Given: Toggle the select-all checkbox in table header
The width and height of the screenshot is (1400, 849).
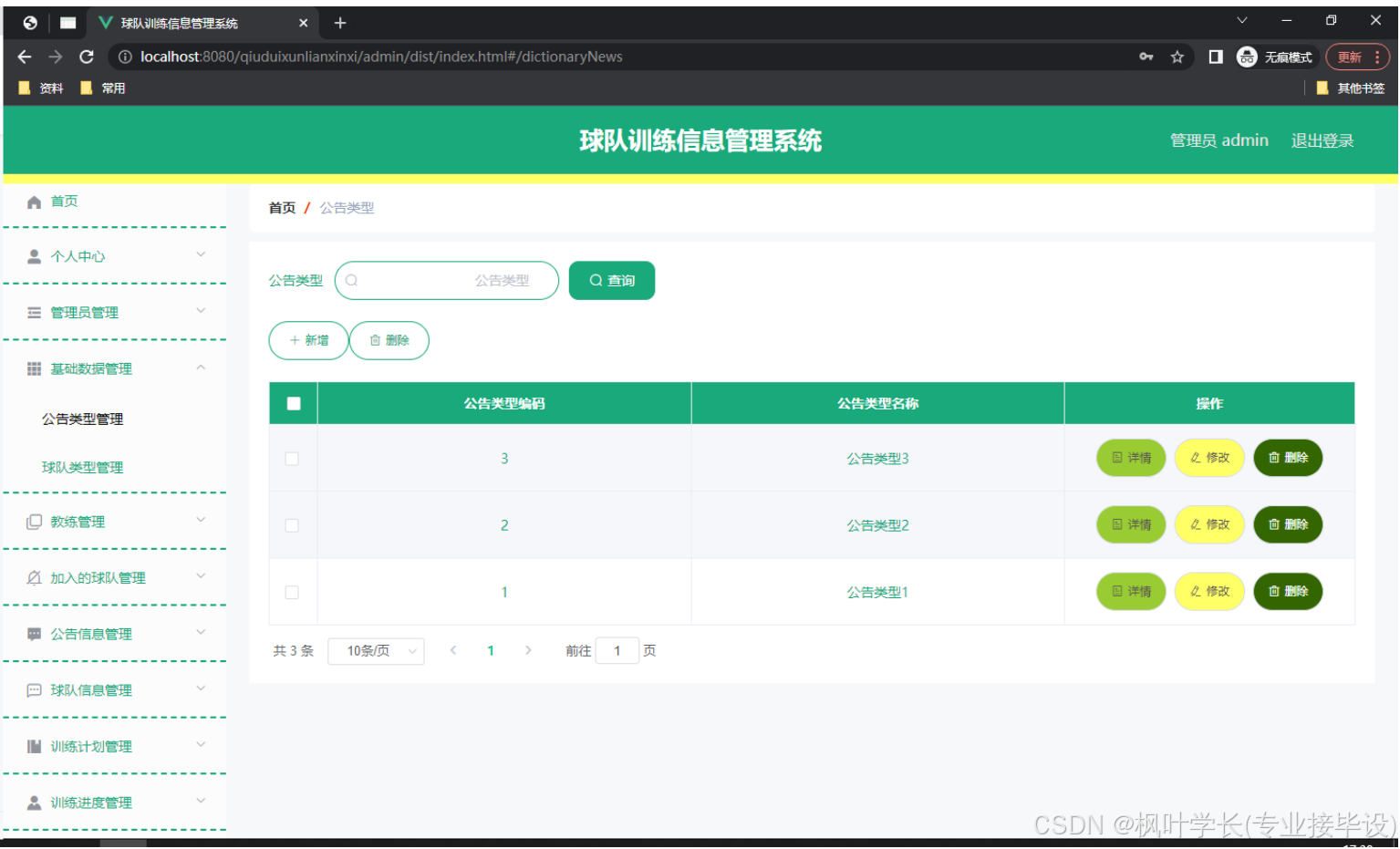Looking at the screenshot, I should point(294,404).
